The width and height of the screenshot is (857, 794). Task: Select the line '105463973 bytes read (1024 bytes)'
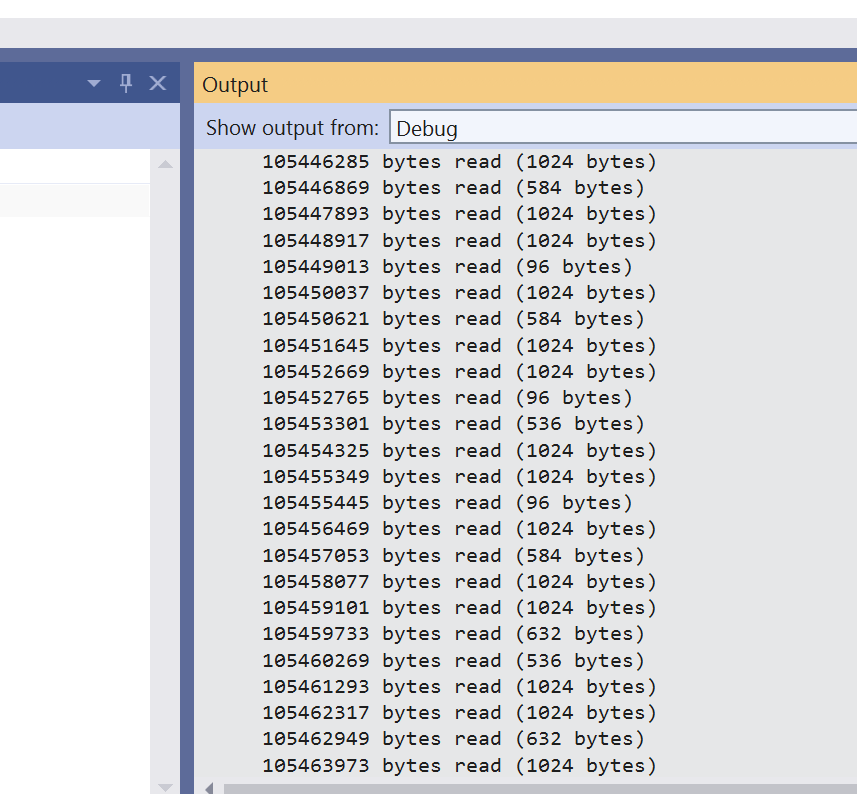pos(459,766)
